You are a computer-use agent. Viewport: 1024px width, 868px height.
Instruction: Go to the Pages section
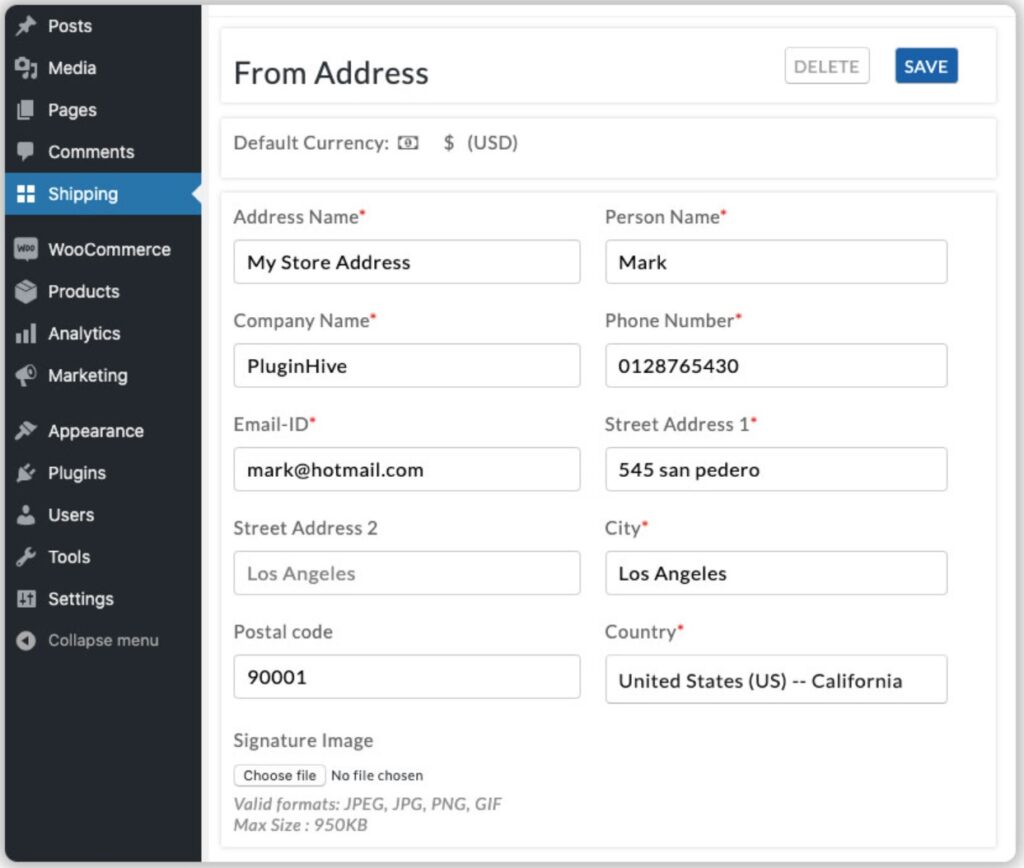point(103,110)
